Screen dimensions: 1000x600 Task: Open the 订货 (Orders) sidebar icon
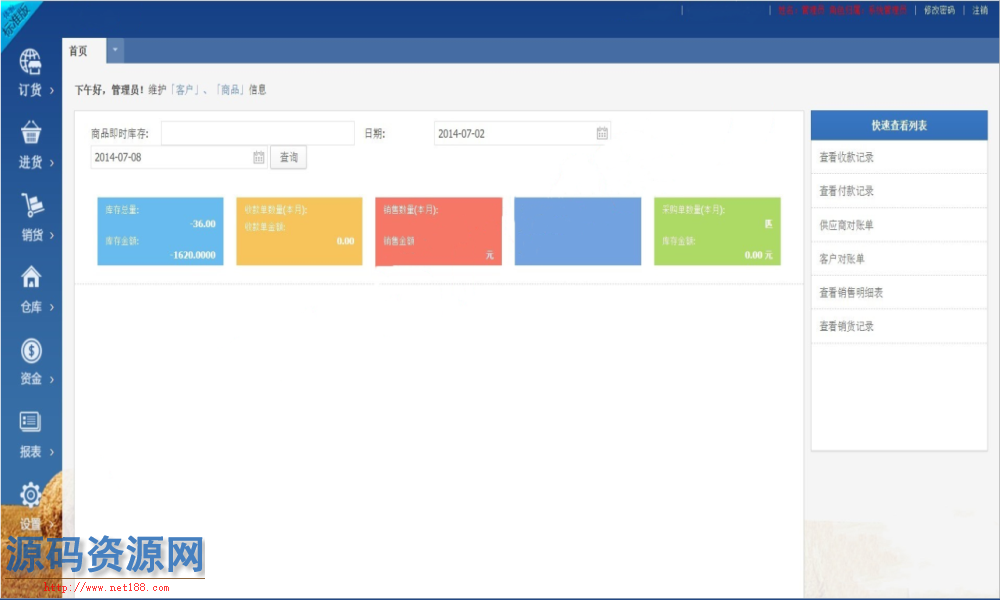(31, 63)
